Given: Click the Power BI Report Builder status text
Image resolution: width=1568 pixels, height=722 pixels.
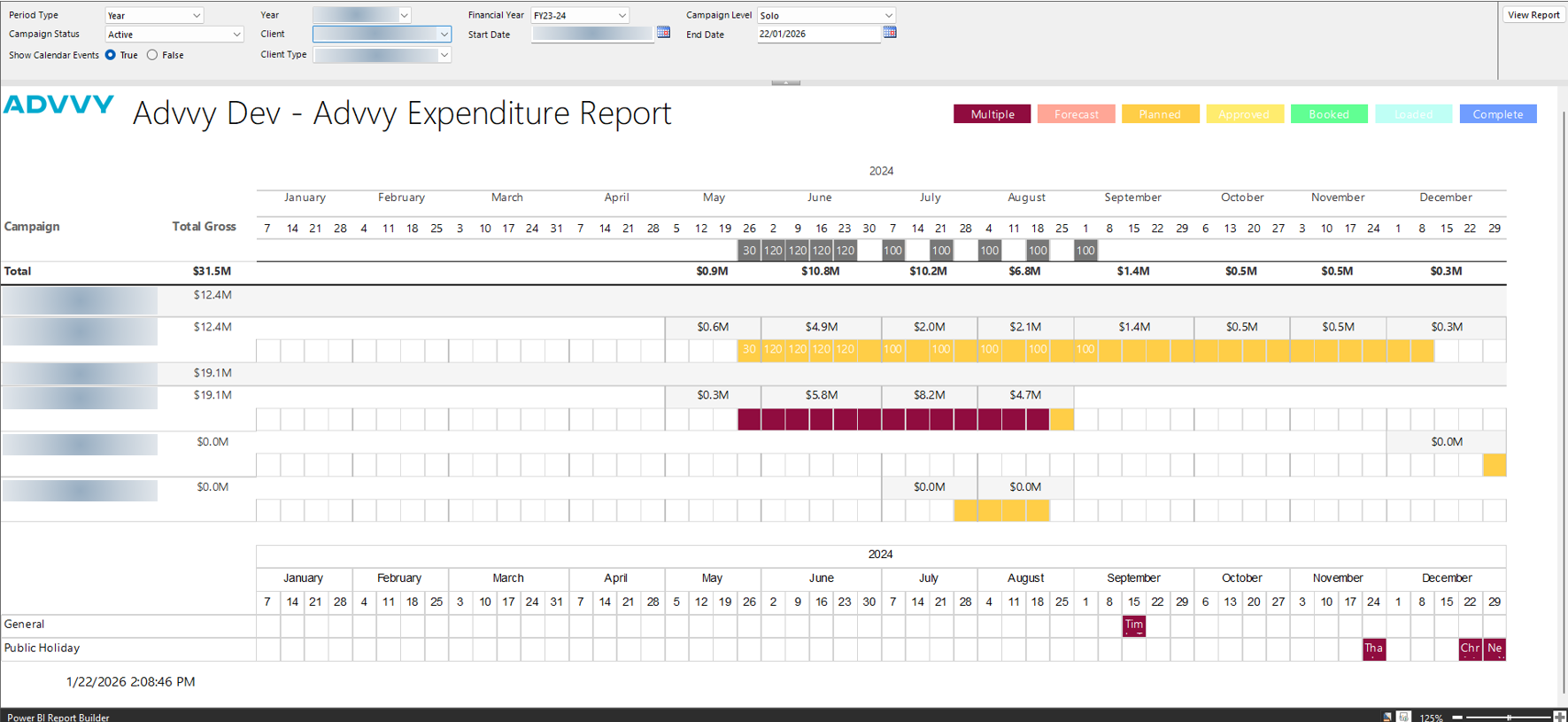Looking at the screenshot, I should pyautogui.click(x=58, y=718).
